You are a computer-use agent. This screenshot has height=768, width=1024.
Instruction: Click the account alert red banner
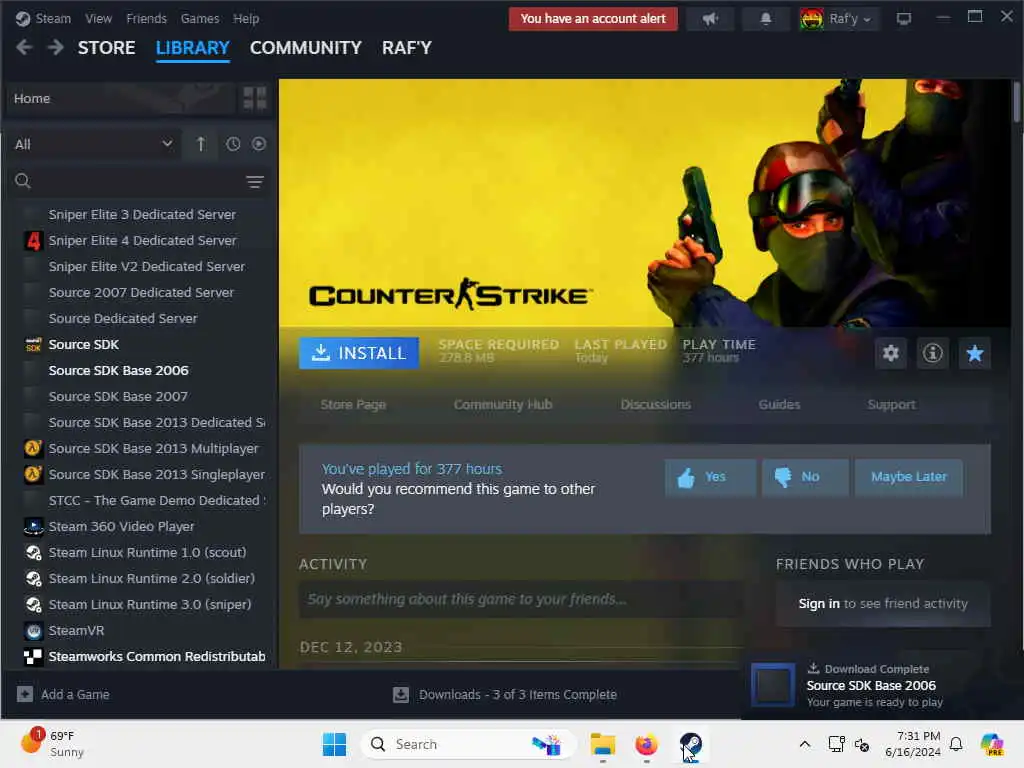(593, 19)
